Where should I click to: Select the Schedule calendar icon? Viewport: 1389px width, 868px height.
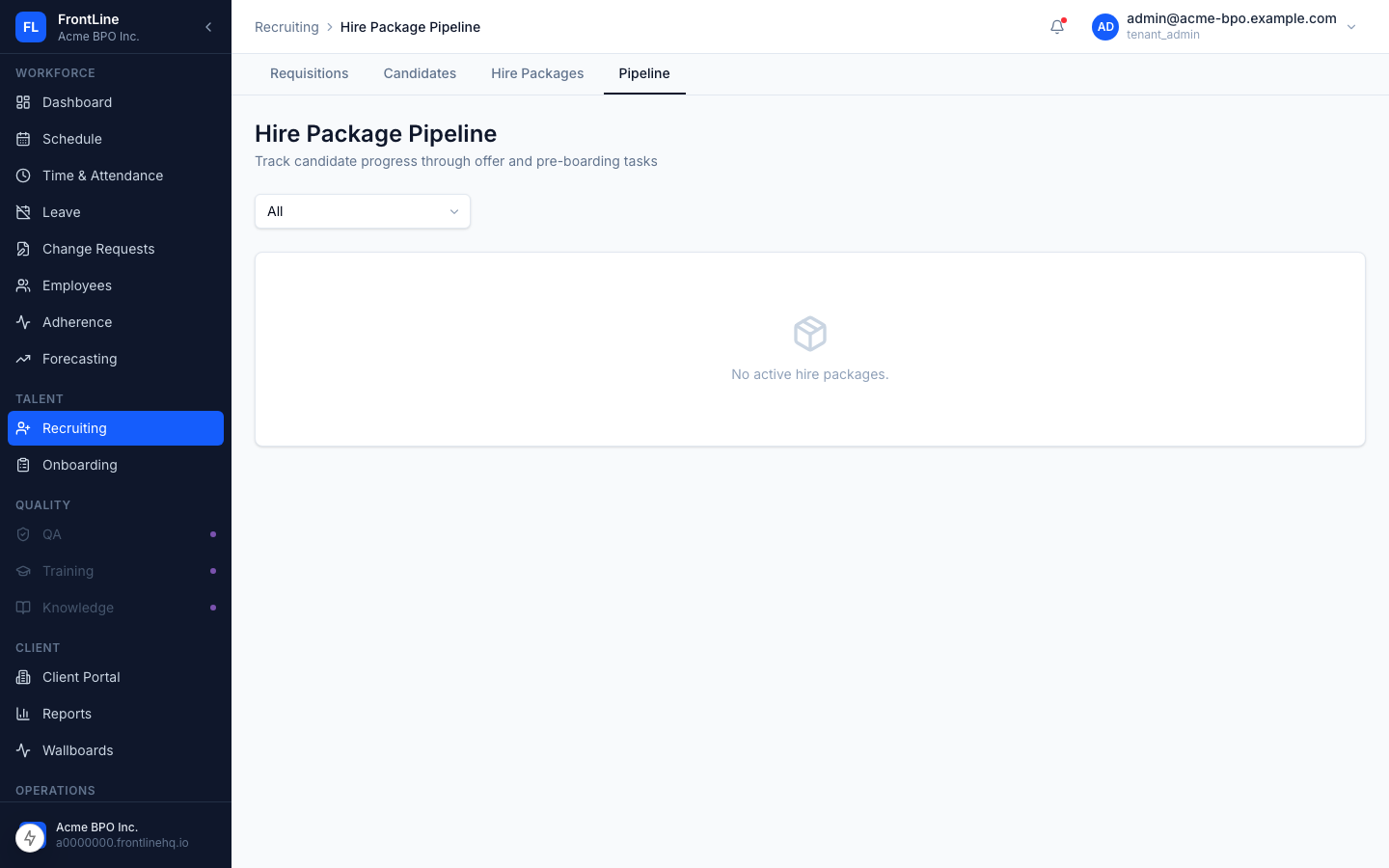coord(24,139)
